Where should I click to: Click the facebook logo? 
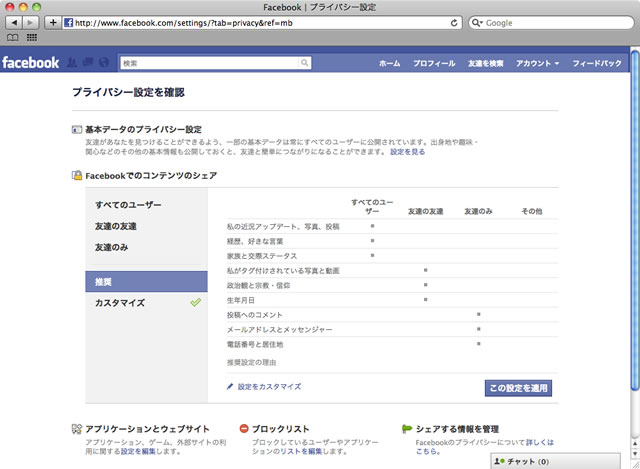[x=31, y=63]
